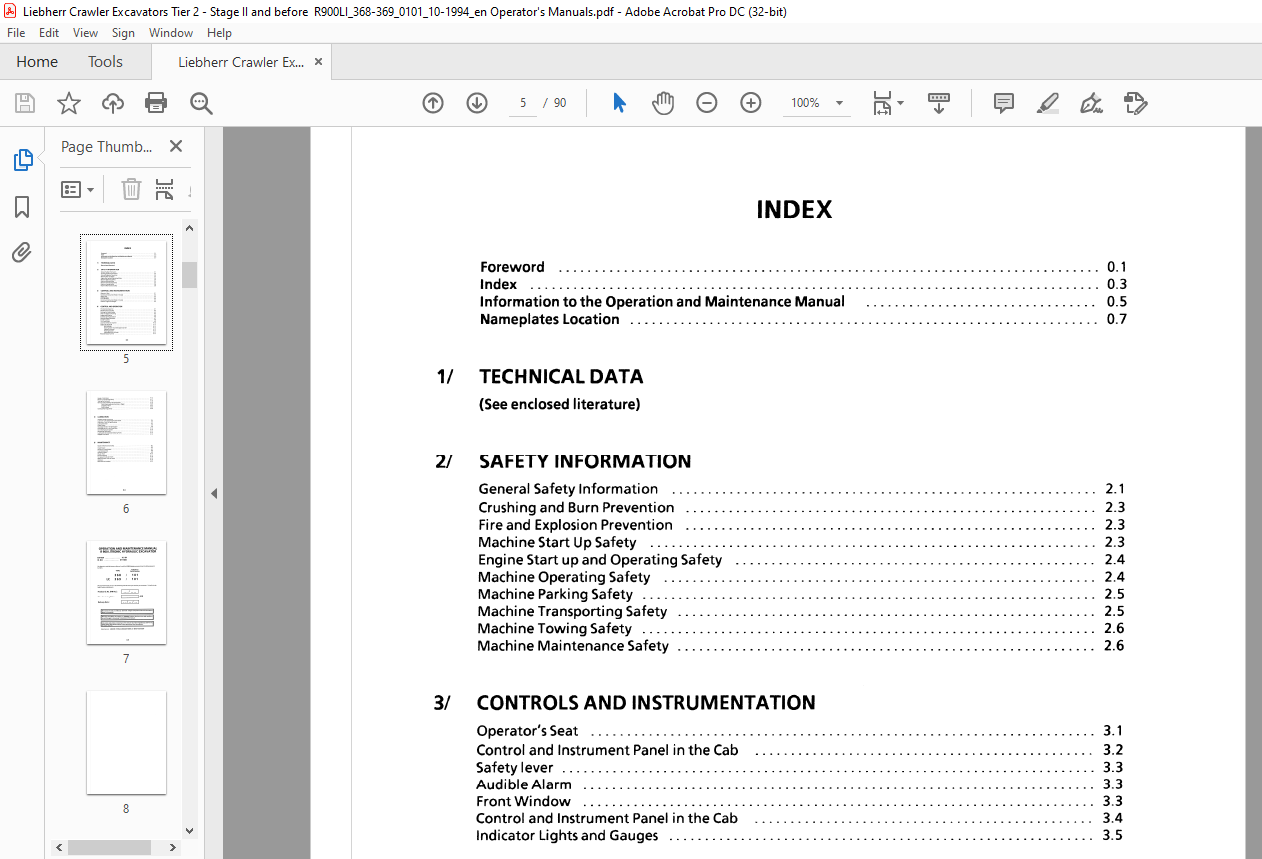Select the page 7 thumbnail
Viewport: 1262px width, 859px height.
click(126, 592)
